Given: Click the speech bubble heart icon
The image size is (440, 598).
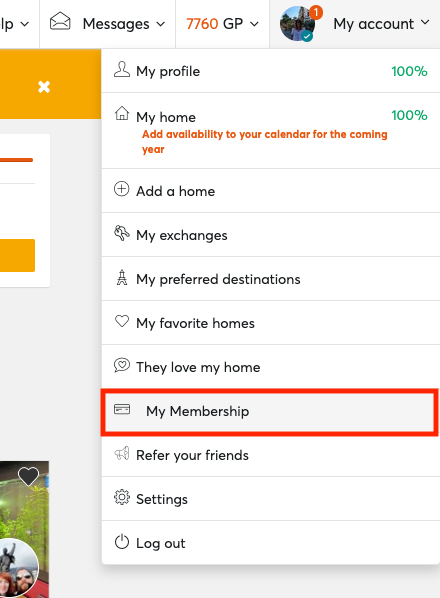Looking at the screenshot, I should pos(122,365).
